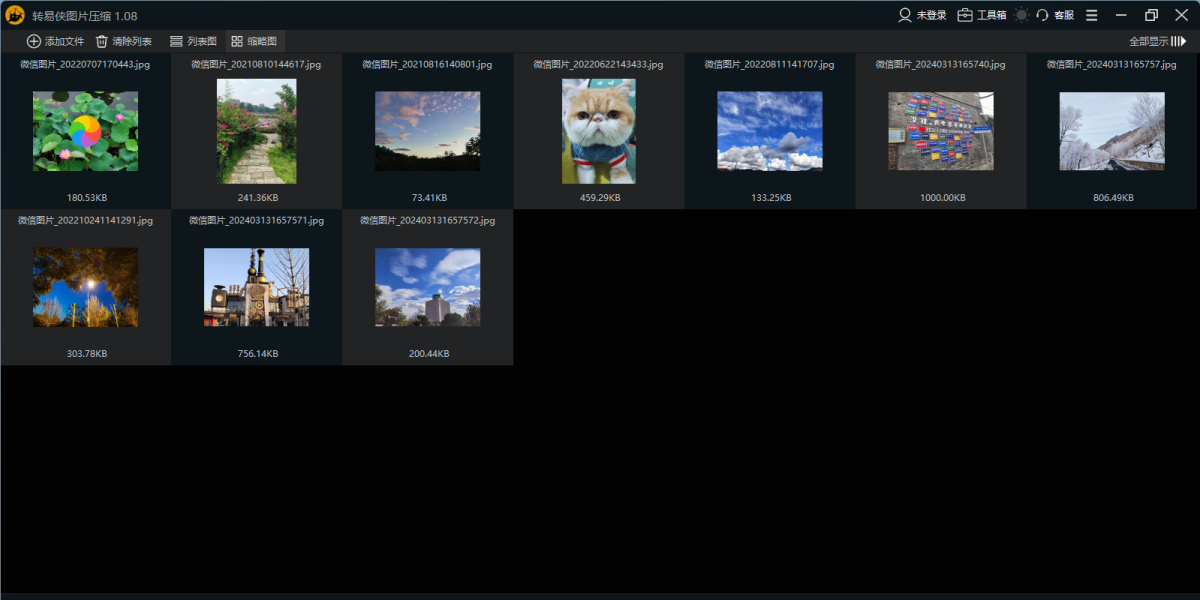Open the hamburger main menu
This screenshot has width=1200, height=600.
tap(1091, 15)
